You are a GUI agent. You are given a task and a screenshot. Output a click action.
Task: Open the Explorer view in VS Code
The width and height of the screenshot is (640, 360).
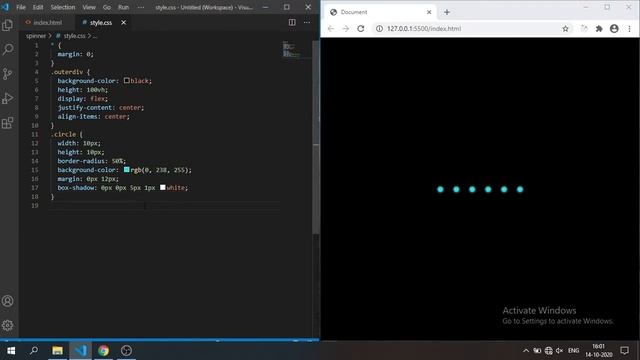tap(7, 25)
